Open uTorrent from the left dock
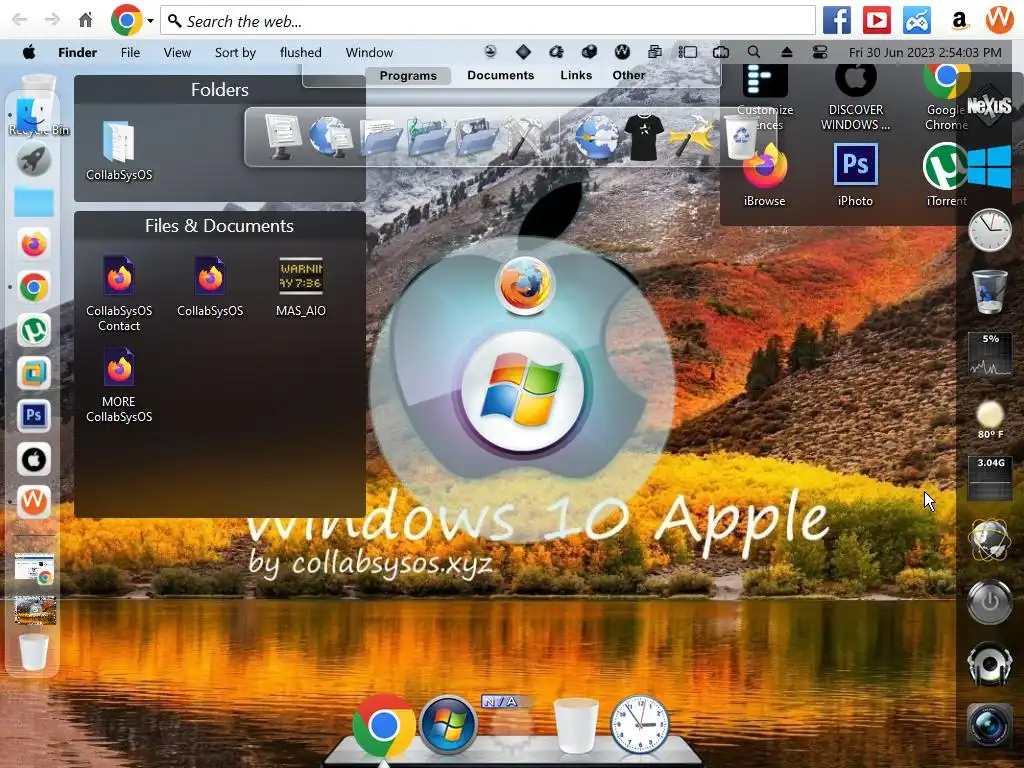1024x768 pixels. tap(33, 330)
